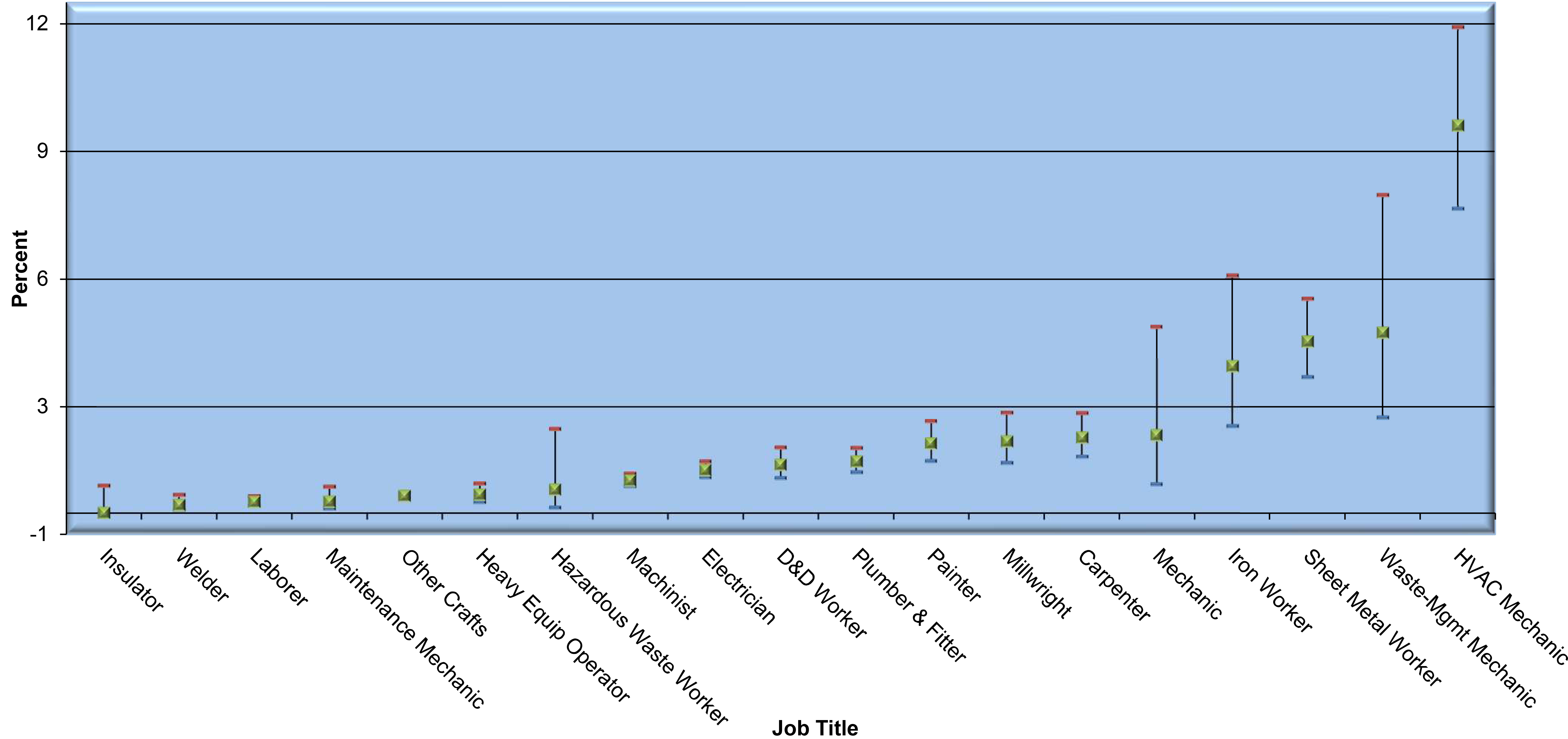Screen dimensions: 1568x739
Task: Select the Iron Worker data point marker
Action: click(1233, 366)
